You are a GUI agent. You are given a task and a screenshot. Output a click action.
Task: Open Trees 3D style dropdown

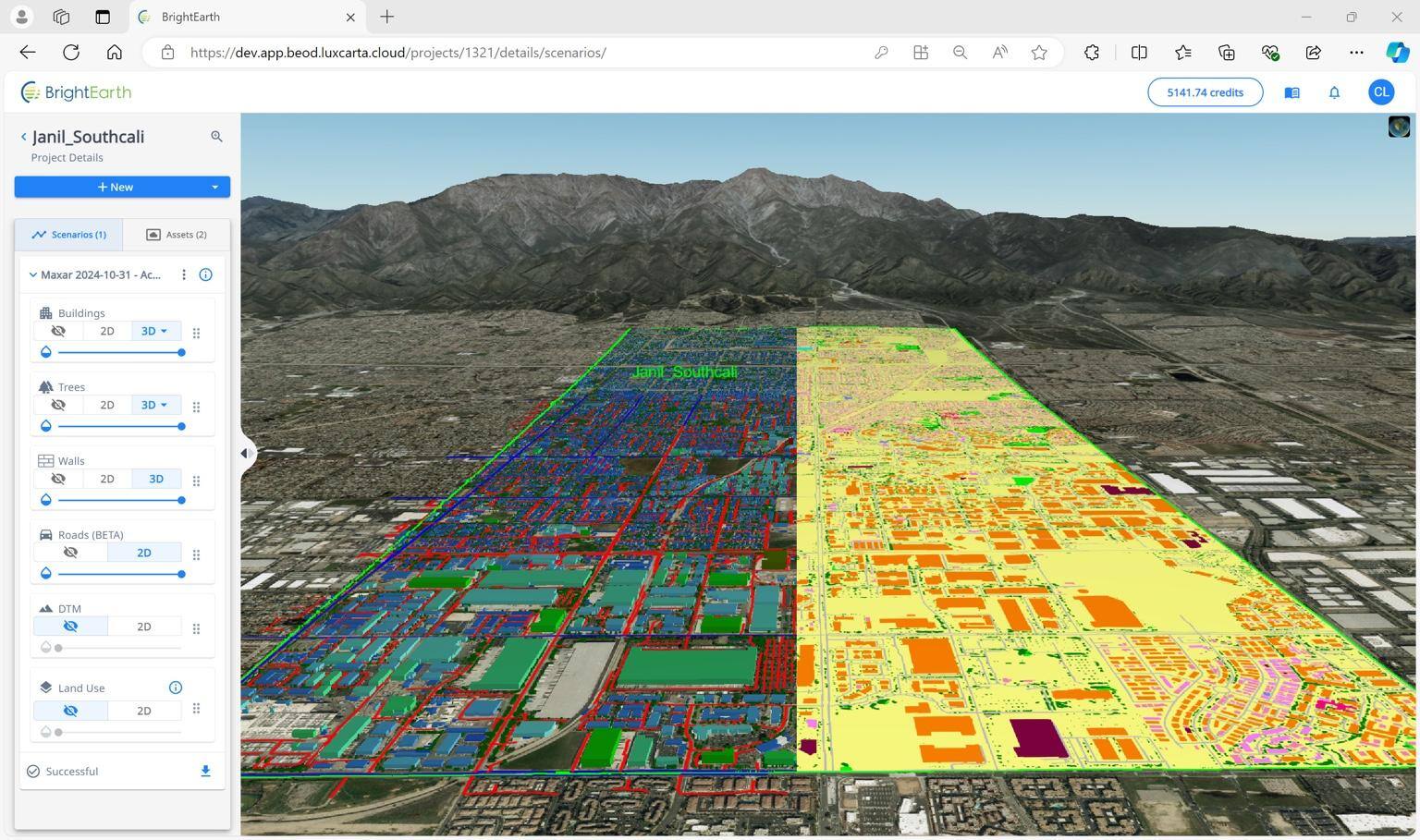click(x=156, y=405)
